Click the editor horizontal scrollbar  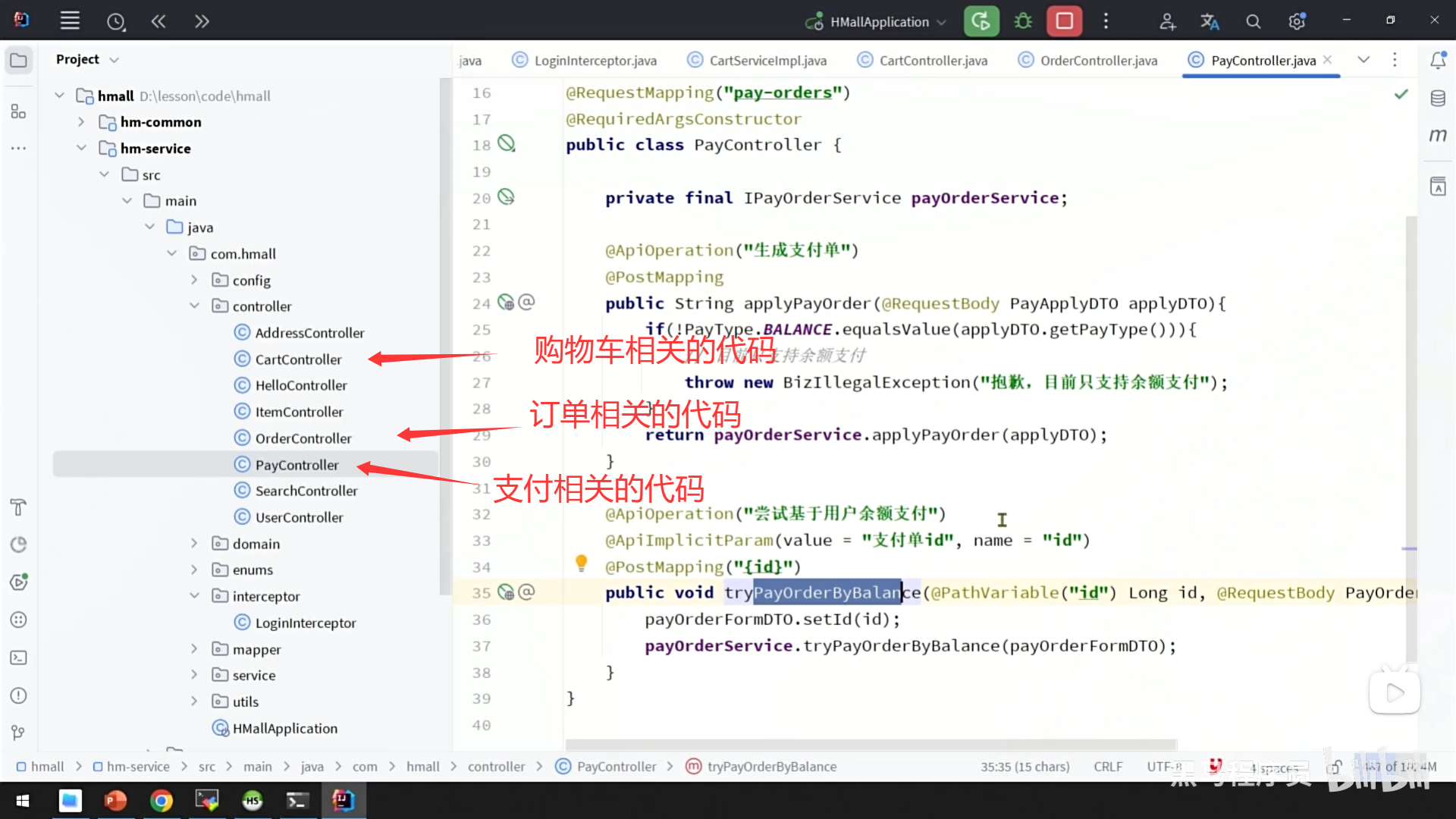pyautogui.click(x=871, y=745)
